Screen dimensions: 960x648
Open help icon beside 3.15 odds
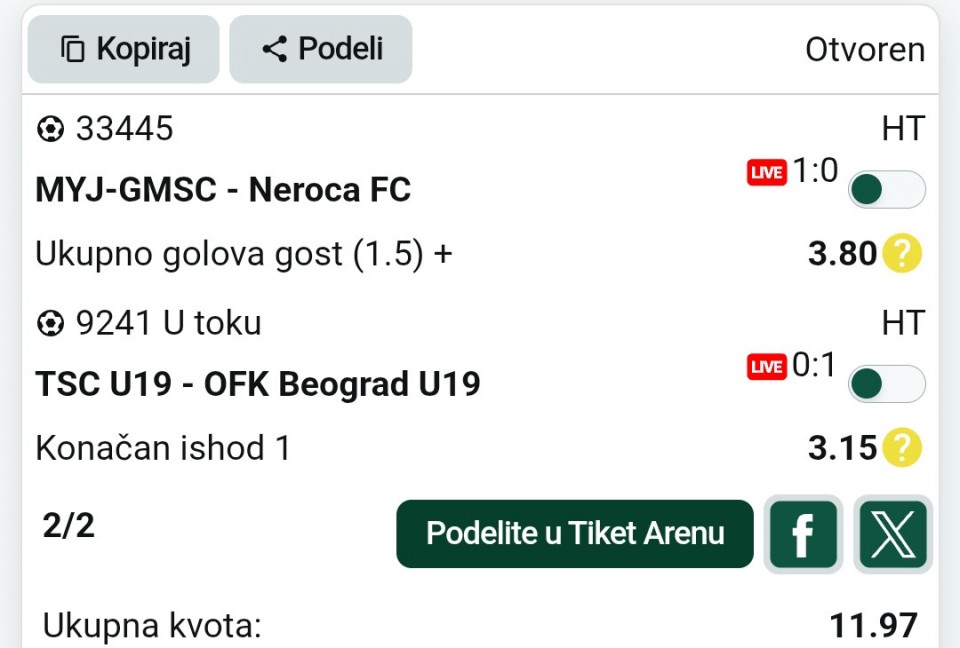pyautogui.click(x=901, y=448)
